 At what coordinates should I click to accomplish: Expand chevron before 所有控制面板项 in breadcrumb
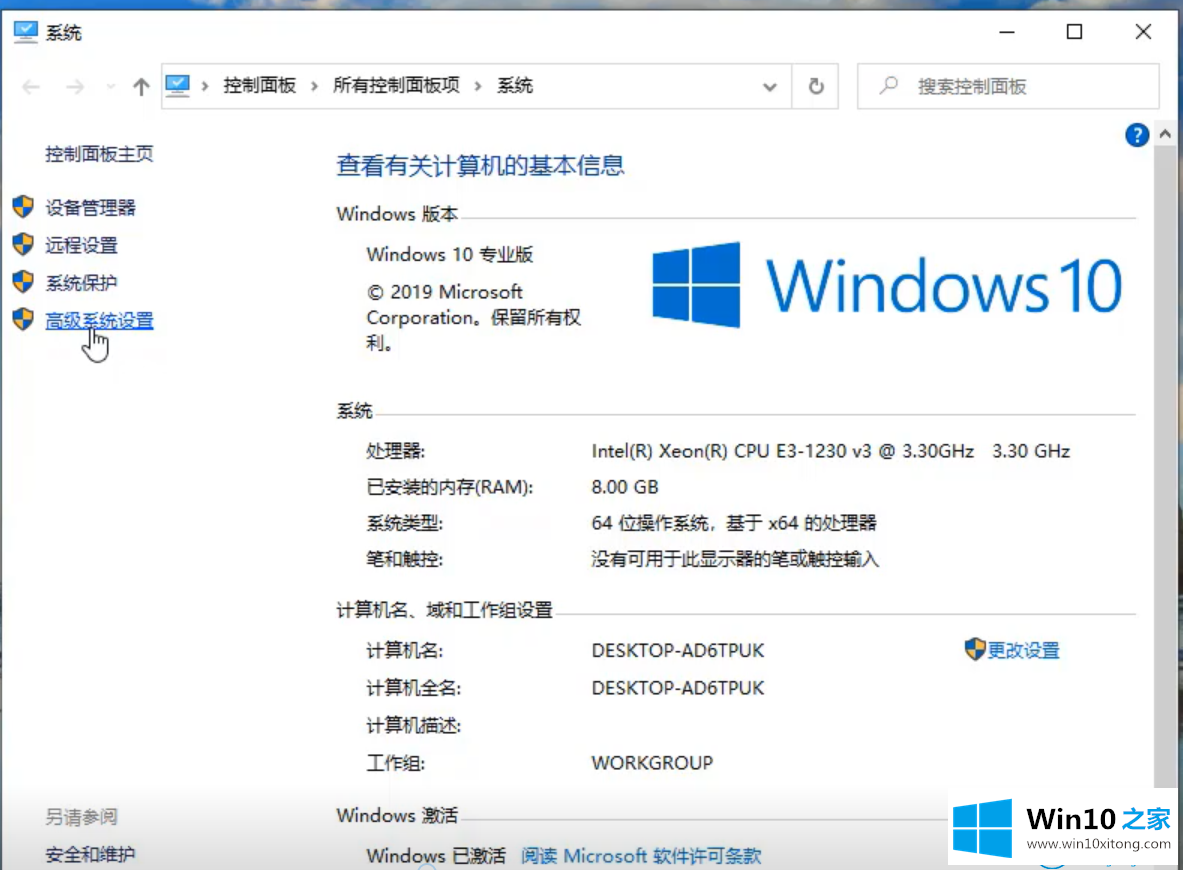[x=314, y=86]
